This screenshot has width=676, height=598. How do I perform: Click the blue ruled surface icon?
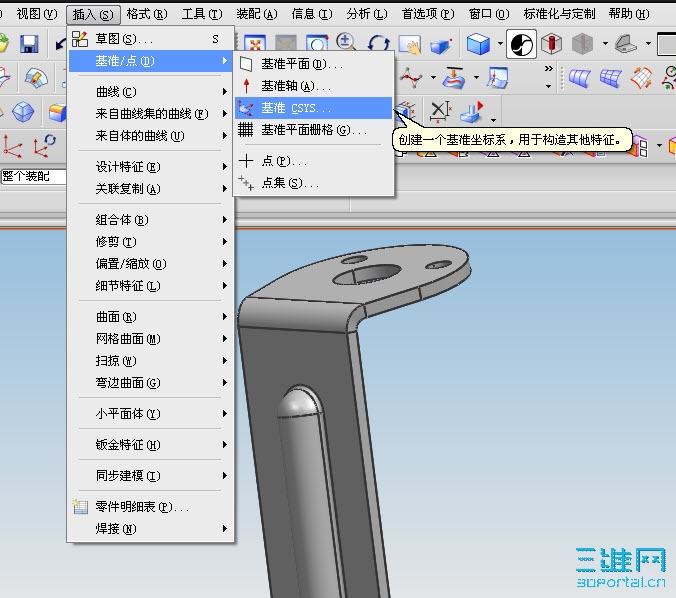[x=579, y=78]
